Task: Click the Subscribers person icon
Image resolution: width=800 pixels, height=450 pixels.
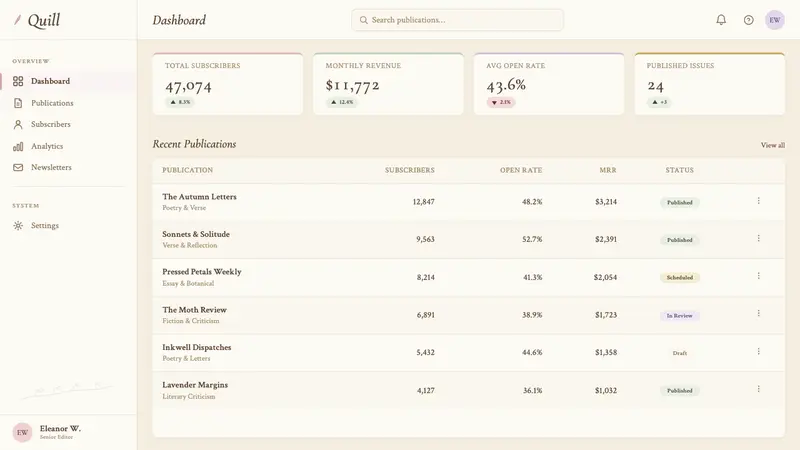Action: click(18, 124)
